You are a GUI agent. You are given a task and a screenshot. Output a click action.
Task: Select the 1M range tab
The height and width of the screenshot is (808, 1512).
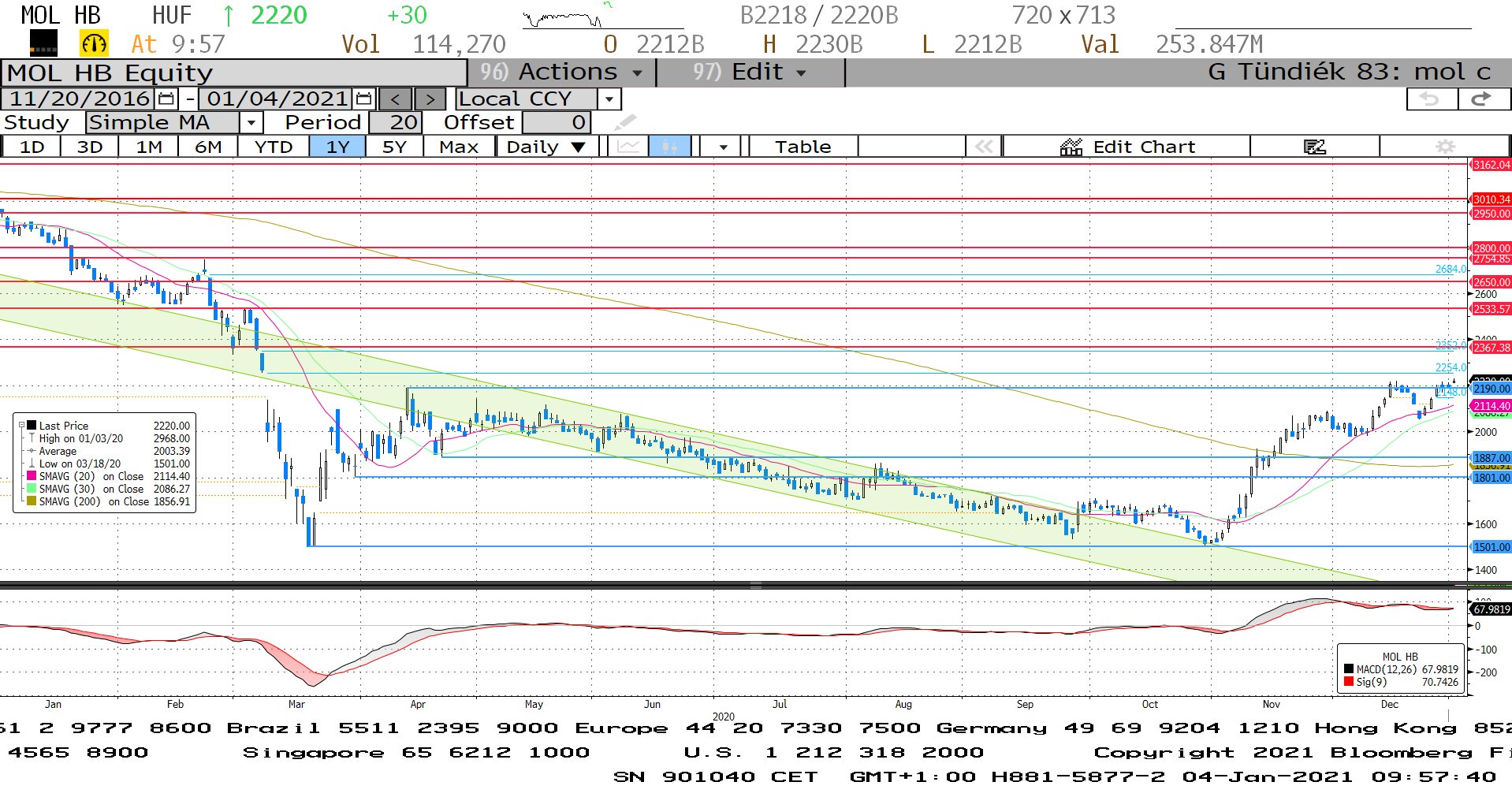tap(148, 147)
